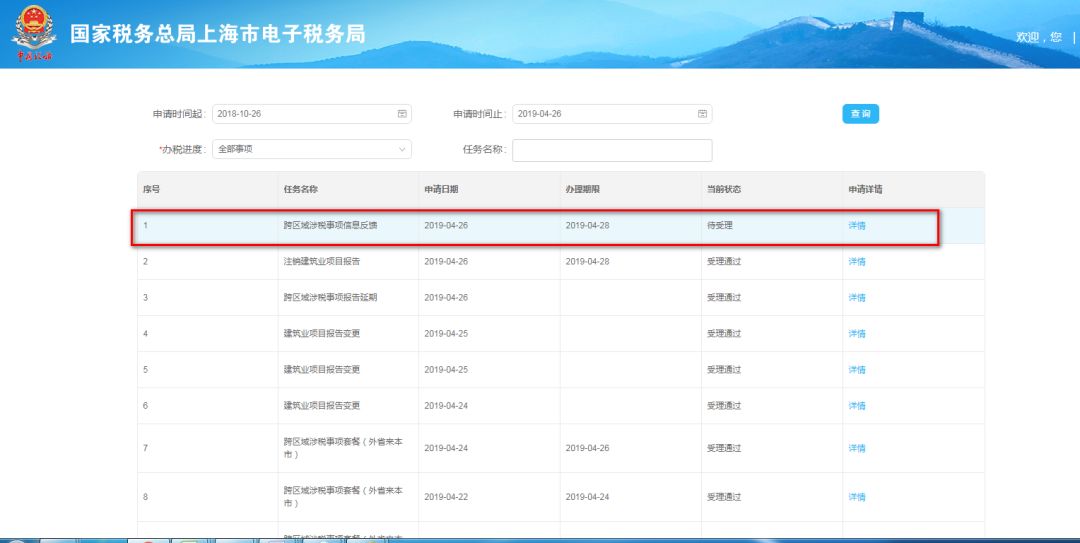Focus the 任务名称 text input
Viewport: 1080px width, 543px height.
(612, 150)
